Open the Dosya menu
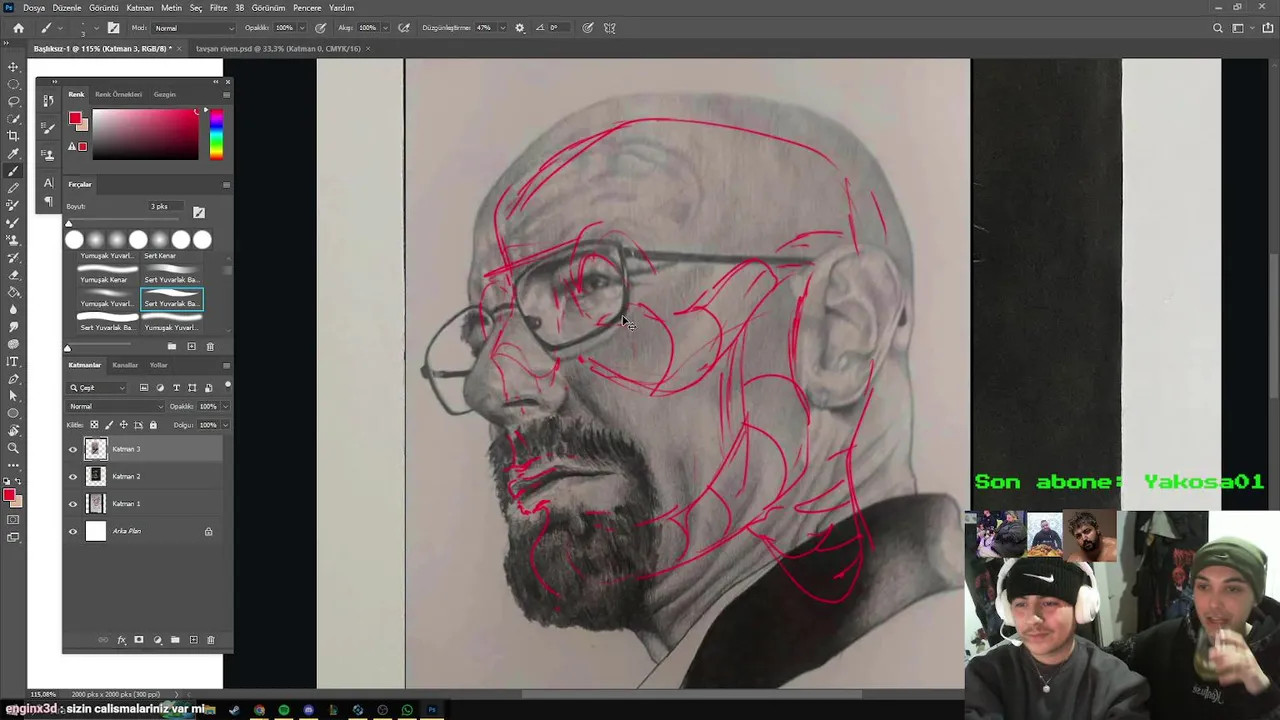This screenshot has width=1280, height=720. 33,8
